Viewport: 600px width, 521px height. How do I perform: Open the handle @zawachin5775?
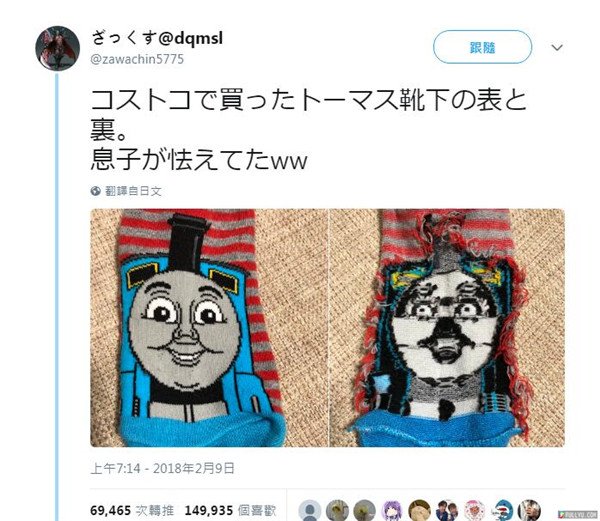[x=137, y=59]
